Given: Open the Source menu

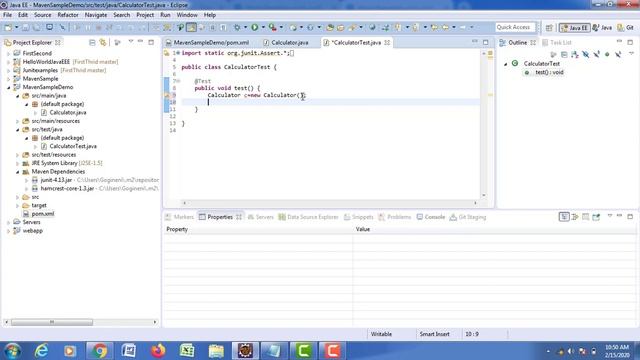Looking at the screenshot, I should click(42, 15).
